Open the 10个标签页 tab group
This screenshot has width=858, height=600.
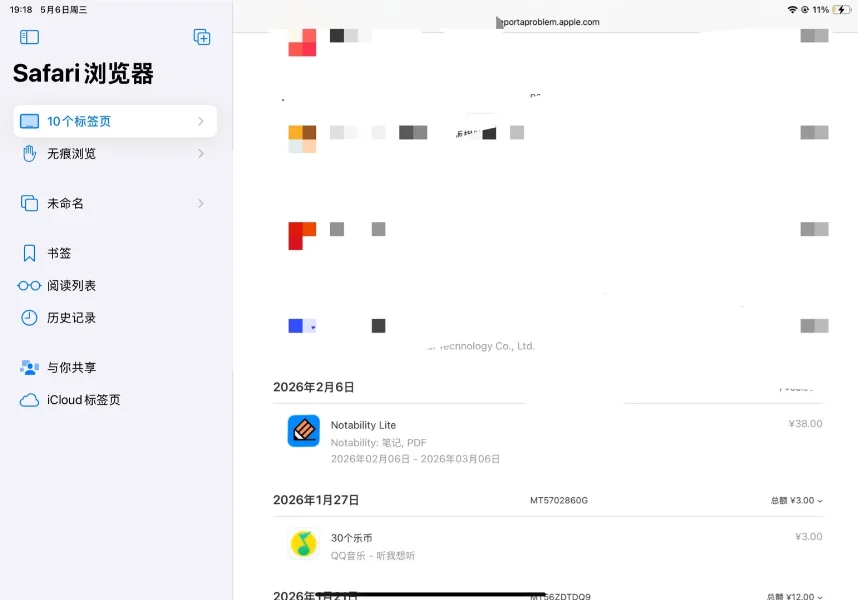[x=115, y=121]
